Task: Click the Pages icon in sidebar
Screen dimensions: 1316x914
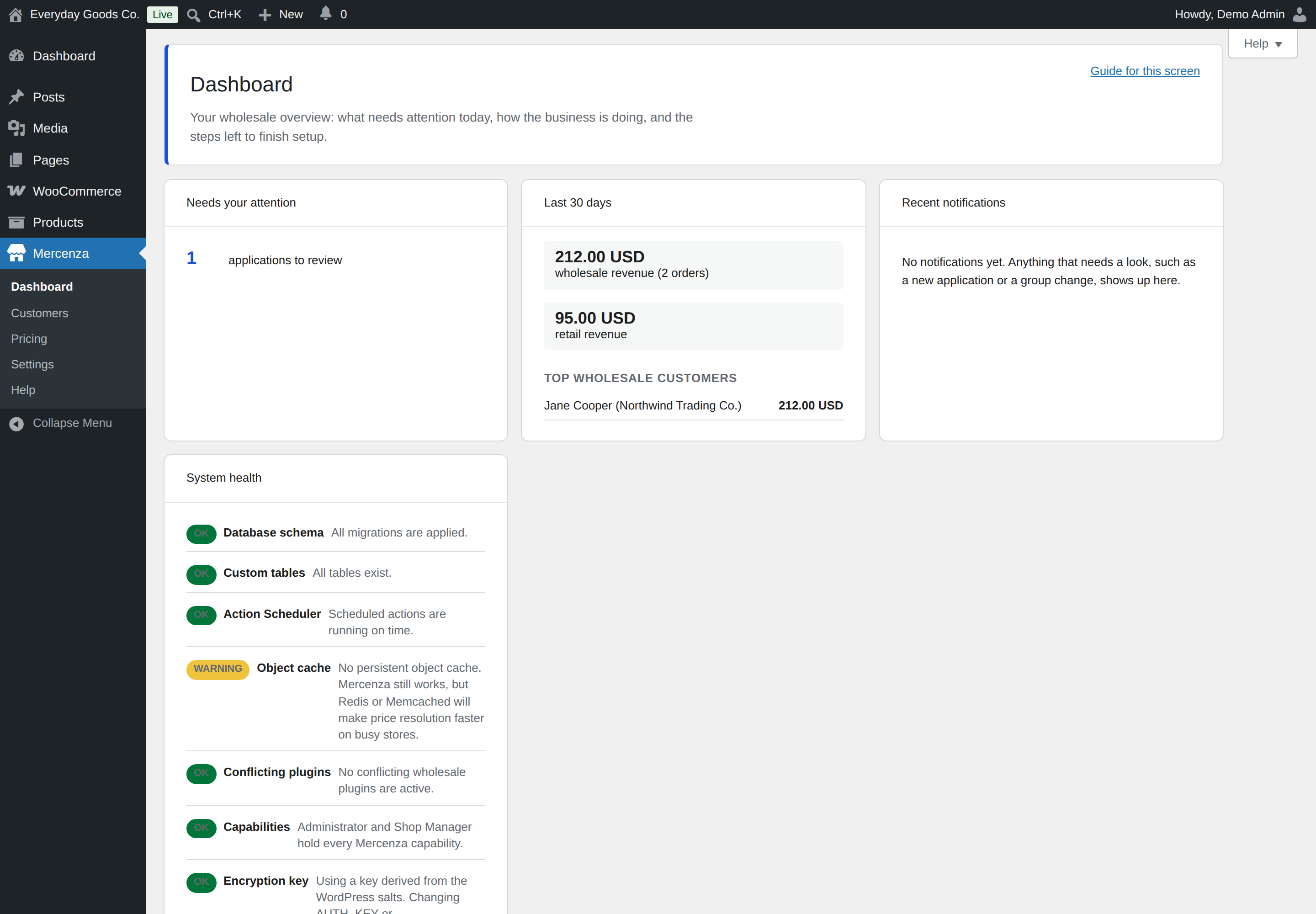Action: pos(16,160)
